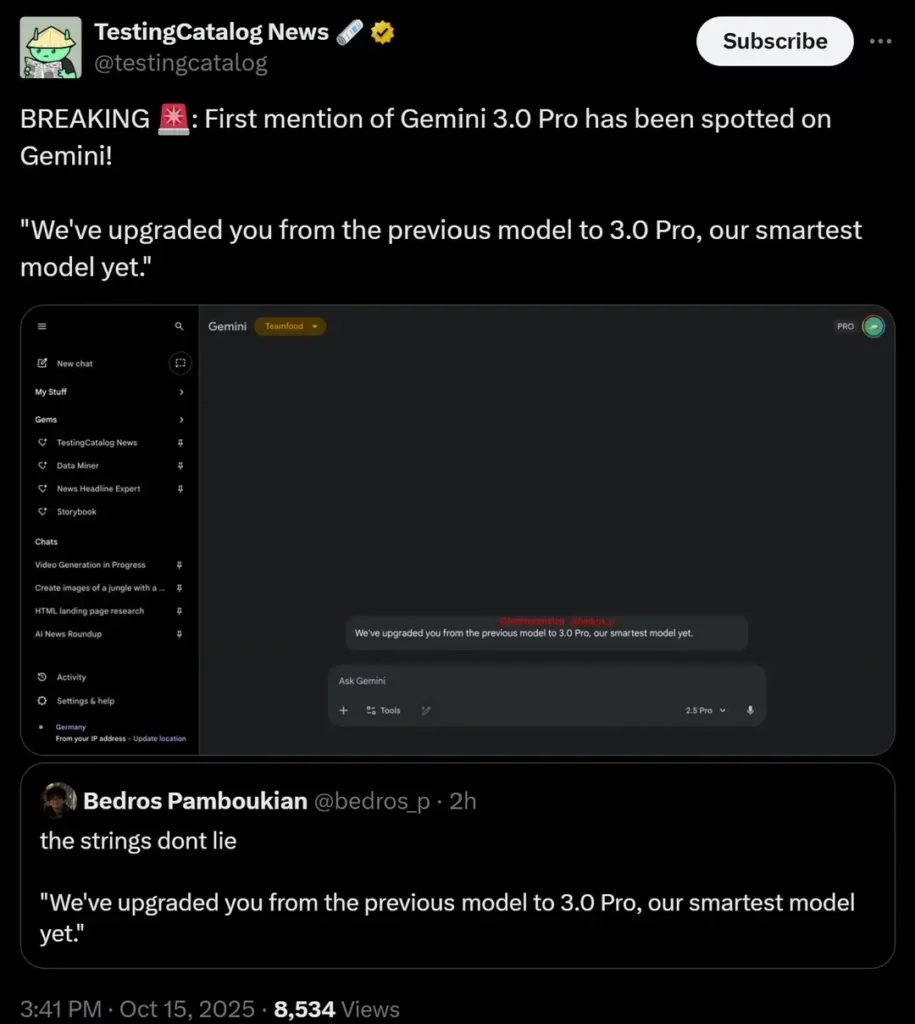The height and width of the screenshot is (1024, 915).
Task: Click the Tools button in prompt box
Action: point(383,710)
